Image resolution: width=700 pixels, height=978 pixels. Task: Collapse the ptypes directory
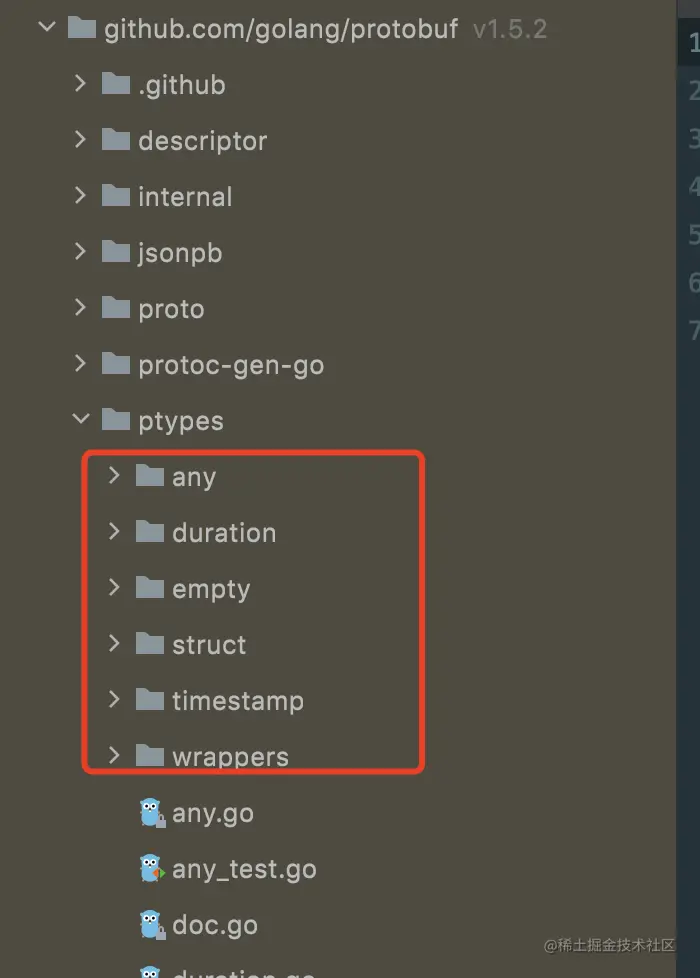click(82, 420)
